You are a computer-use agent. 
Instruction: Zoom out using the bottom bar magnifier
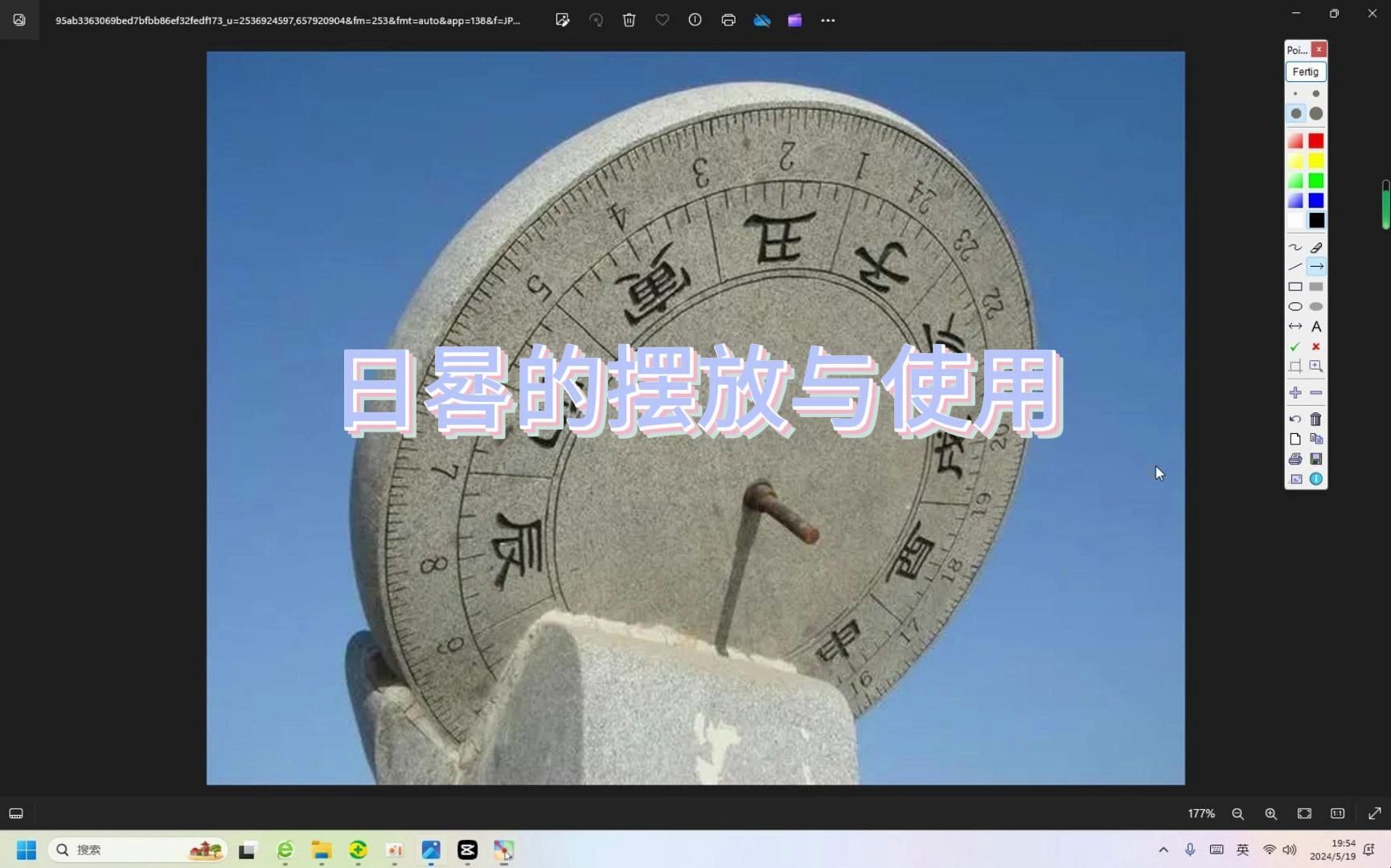coord(1238,813)
